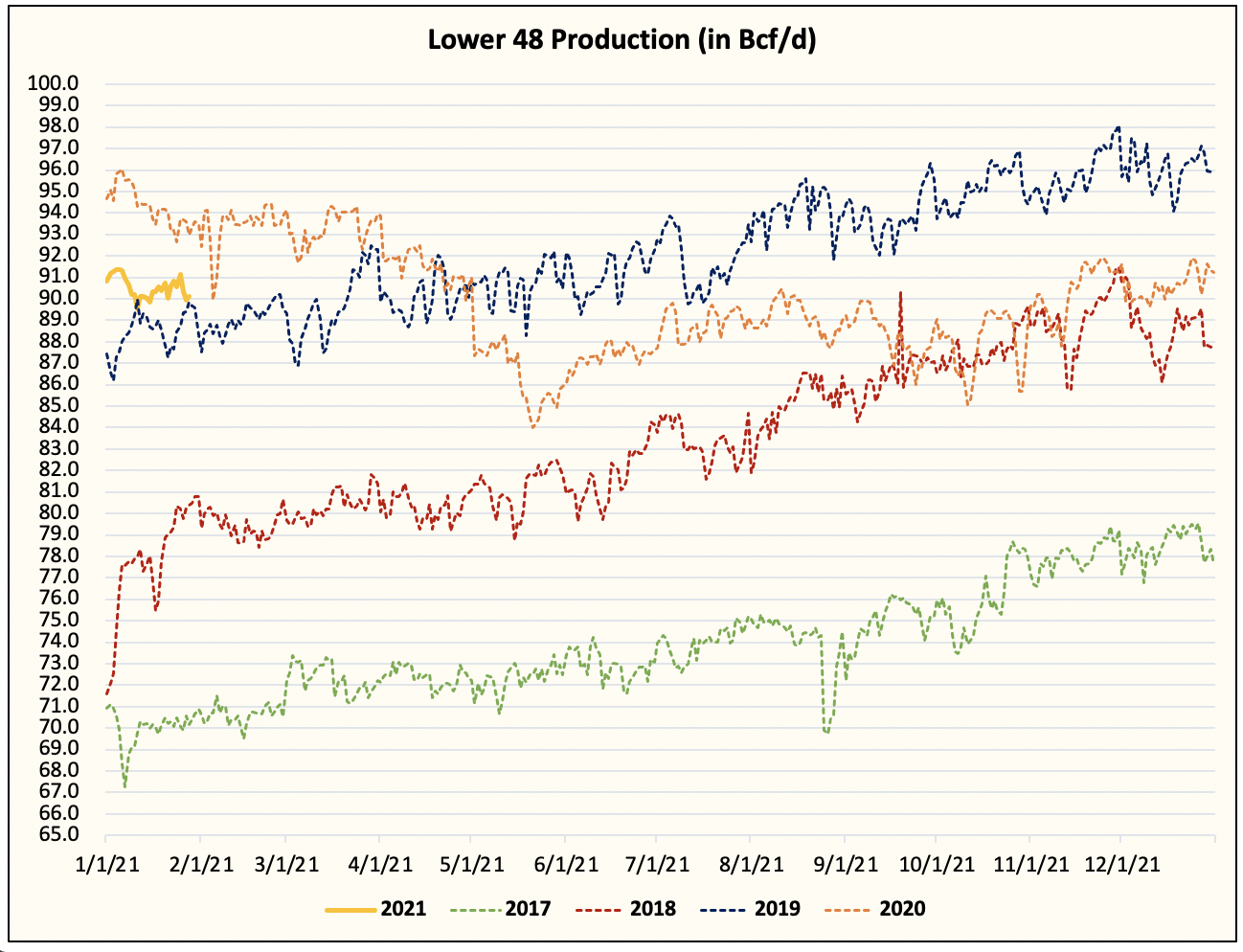1243x952 pixels.
Task: Click the y-axis value "74.0"
Action: click(56, 642)
